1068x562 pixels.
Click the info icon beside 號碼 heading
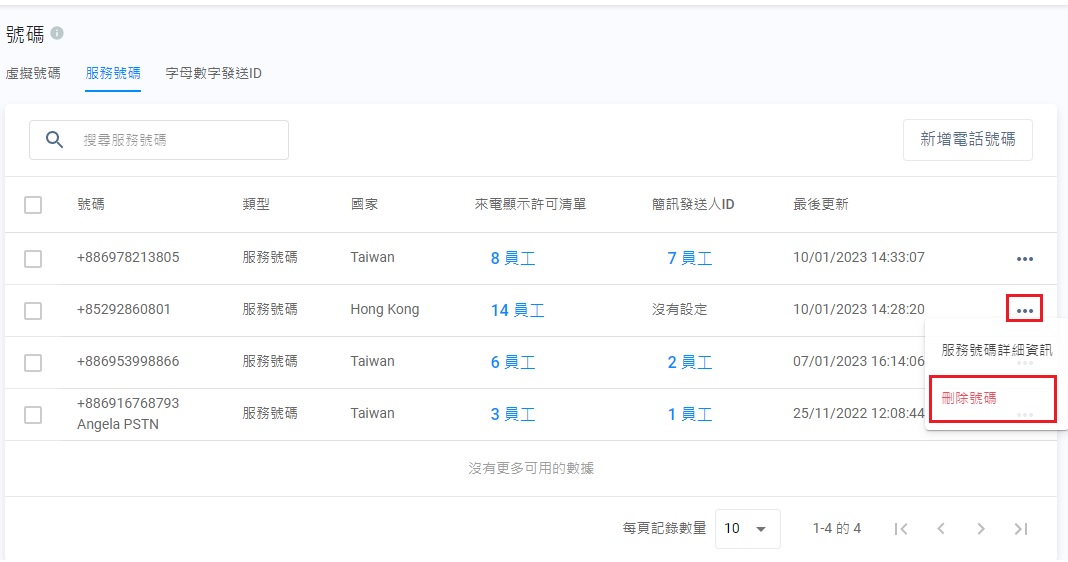click(x=57, y=33)
